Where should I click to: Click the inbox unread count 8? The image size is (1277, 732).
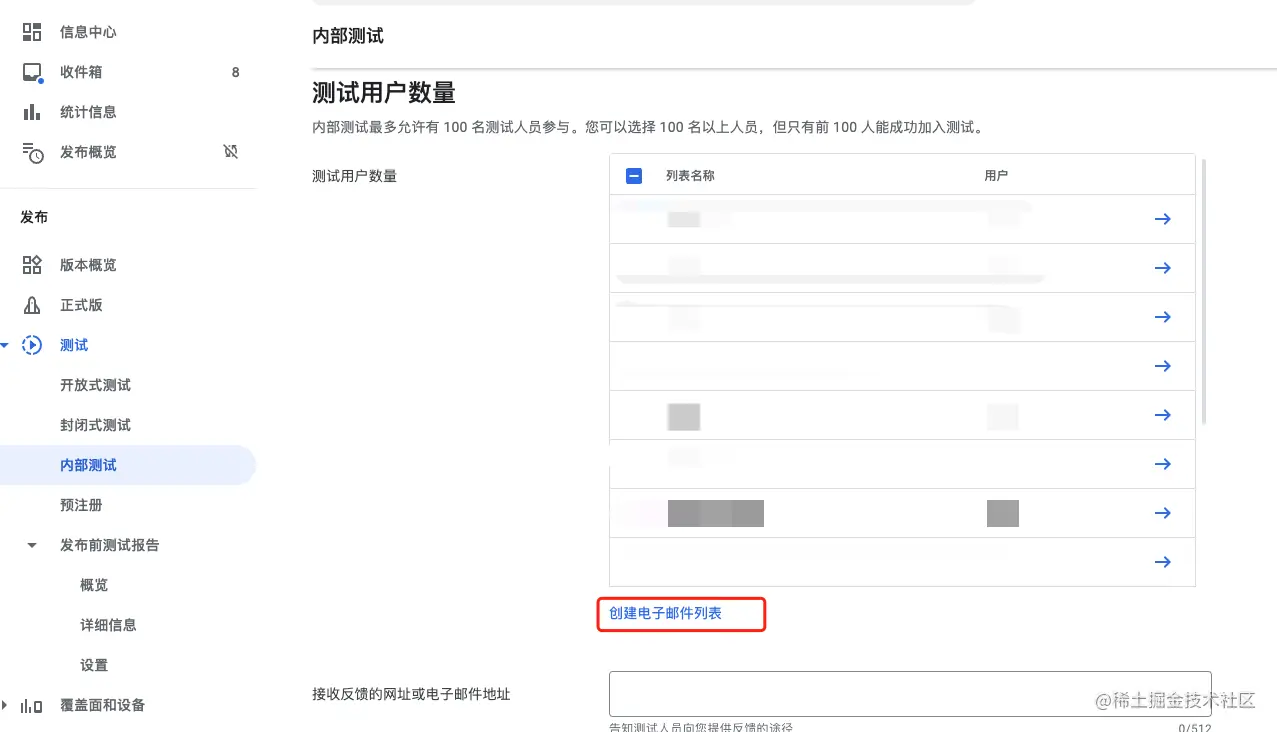click(235, 72)
